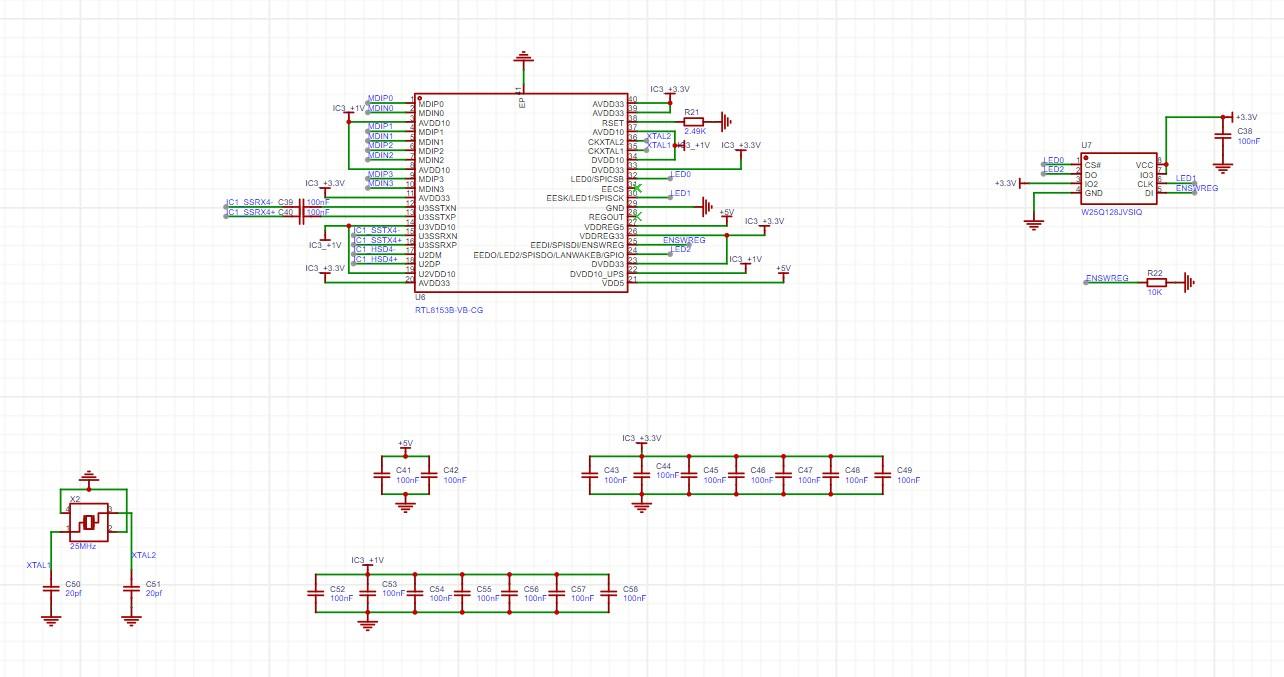Click the IC1_SSRX4- net label
Image resolution: width=1284 pixels, height=677 pixels.
250,202
